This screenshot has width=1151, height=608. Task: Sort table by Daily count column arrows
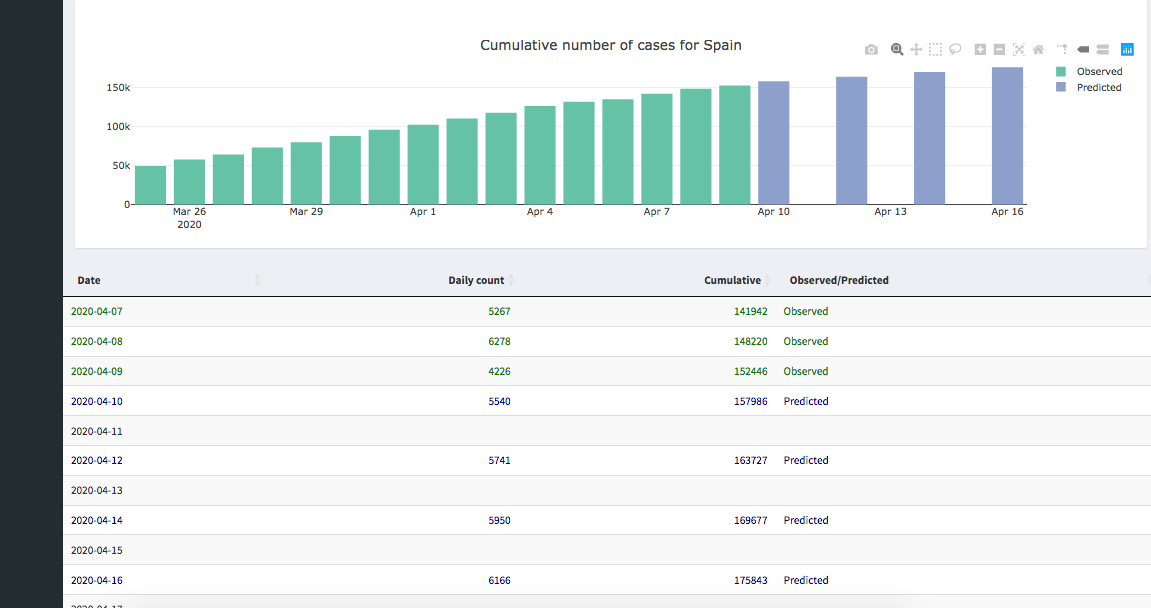pyautogui.click(x=511, y=281)
